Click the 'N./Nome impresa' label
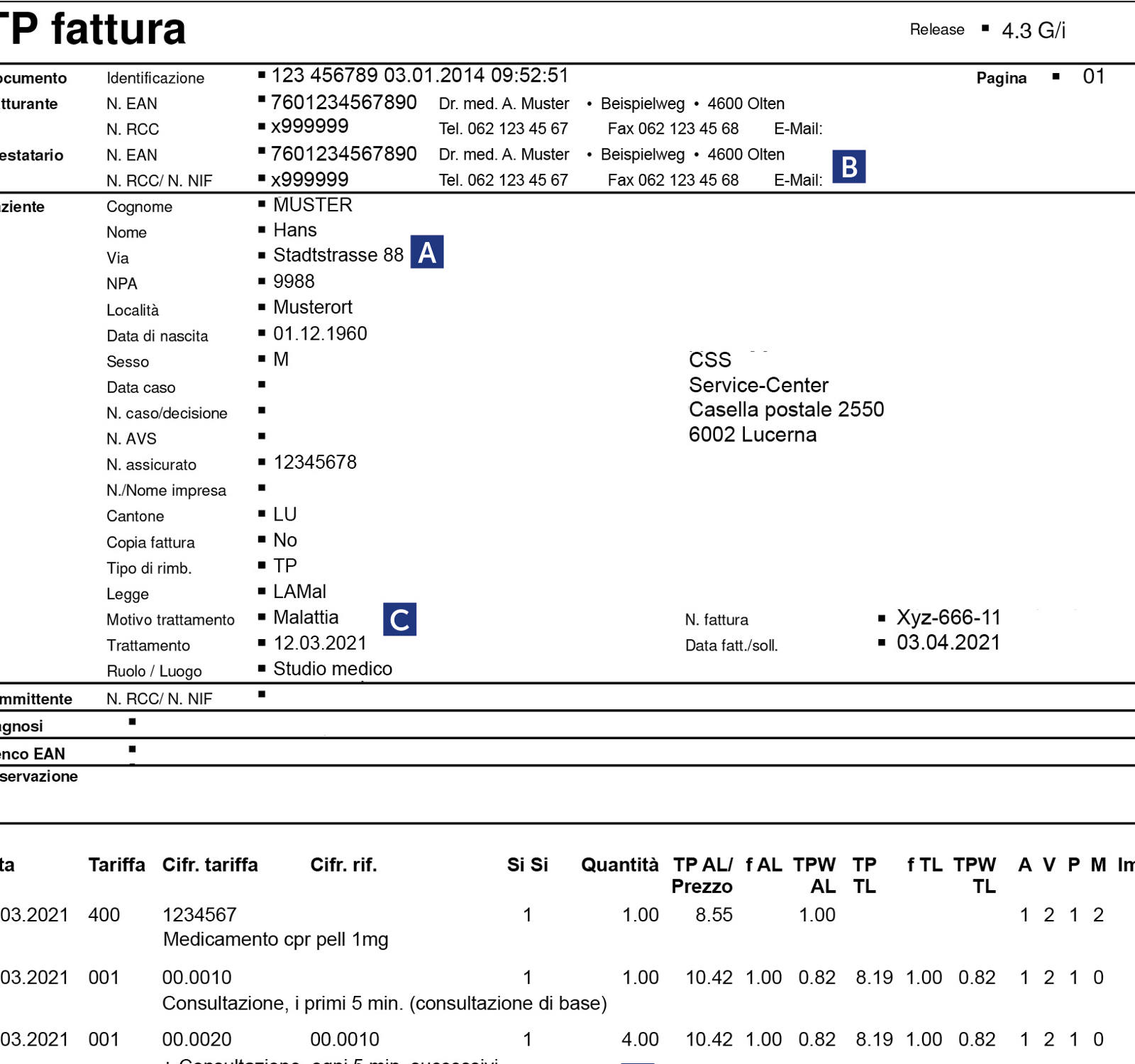Image resolution: width=1135 pixels, height=1064 pixels. (x=166, y=491)
